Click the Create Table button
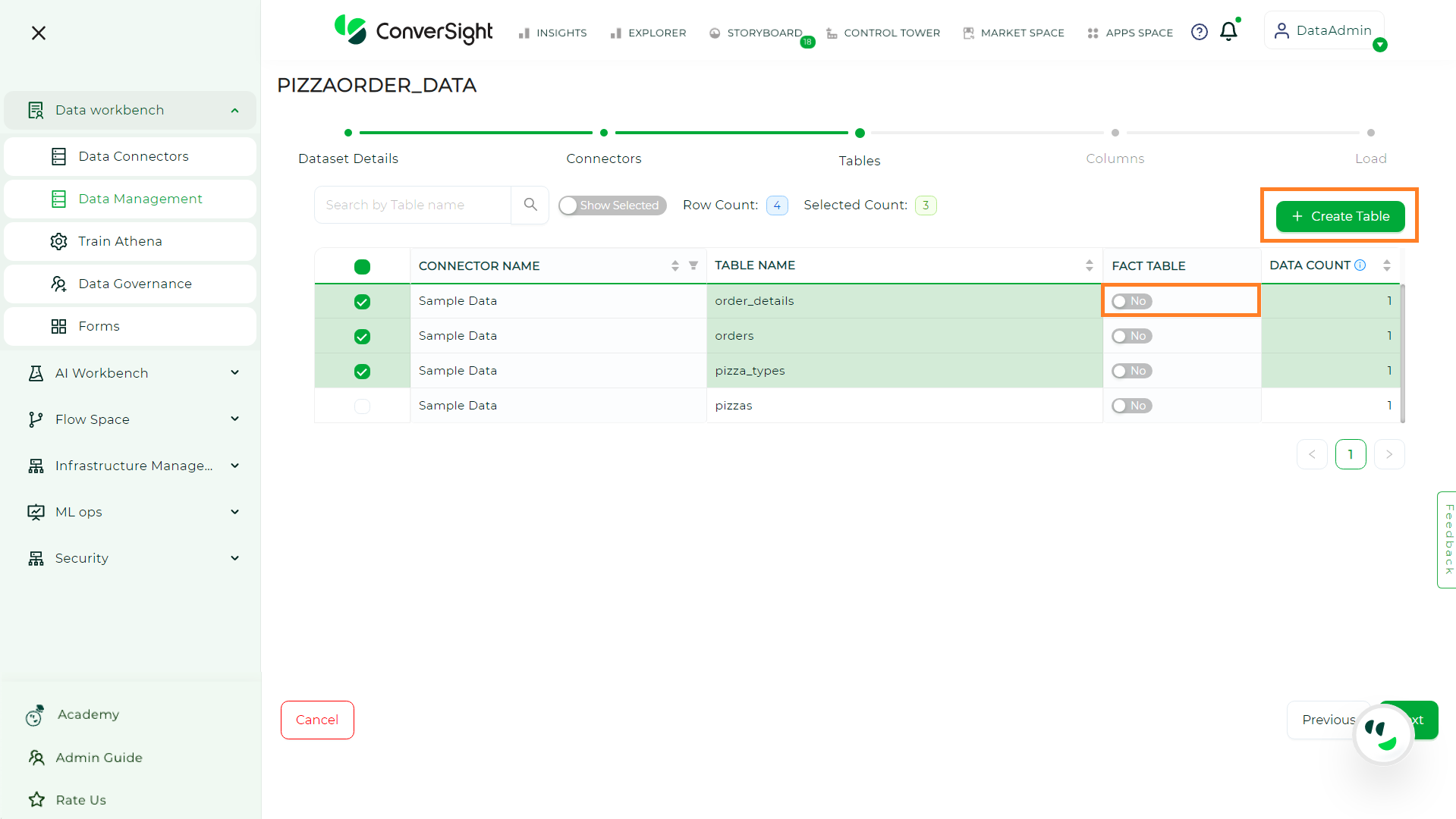The height and width of the screenshot is (819, 1456). pos(1340,216)
